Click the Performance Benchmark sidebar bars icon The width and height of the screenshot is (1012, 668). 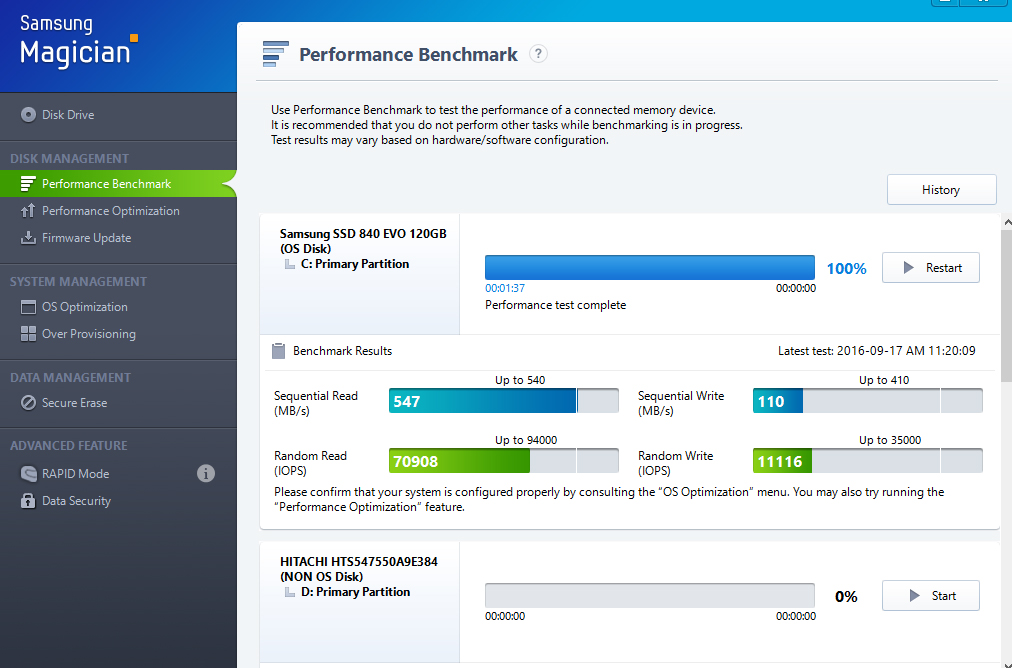(28, 184)
